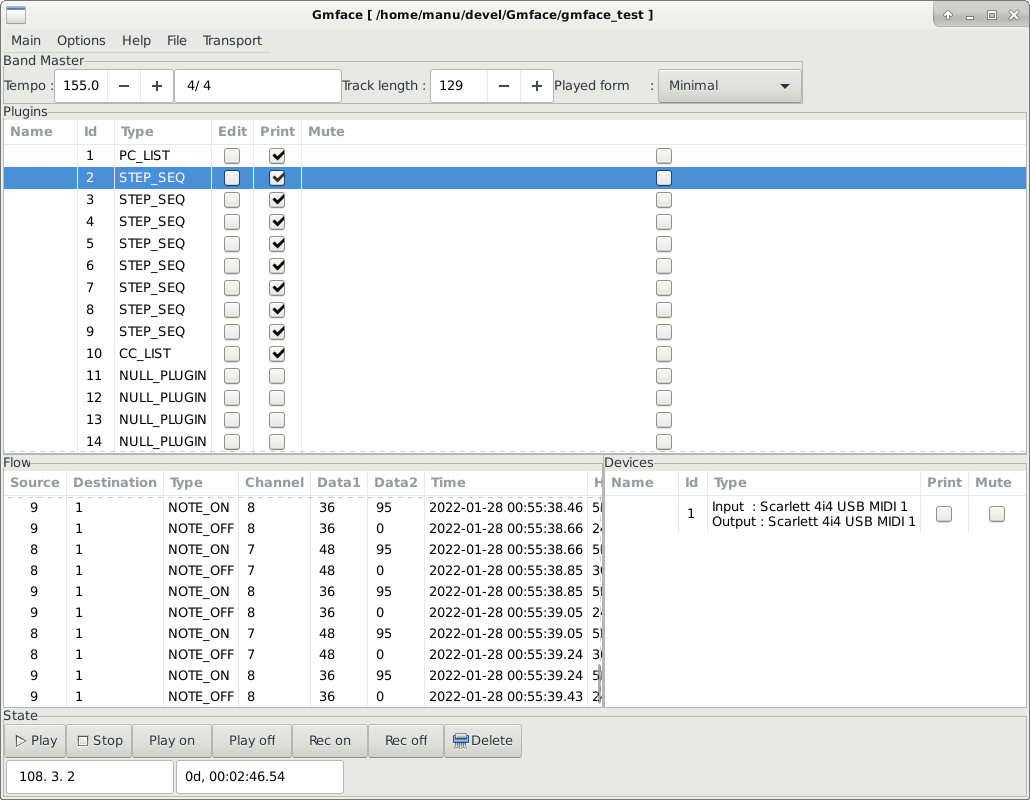Untick Print checkbox for STEP_SEQ plugin 5
Image resolution: width=1030 pixels, height=800 pixels.
coord(277,244)
